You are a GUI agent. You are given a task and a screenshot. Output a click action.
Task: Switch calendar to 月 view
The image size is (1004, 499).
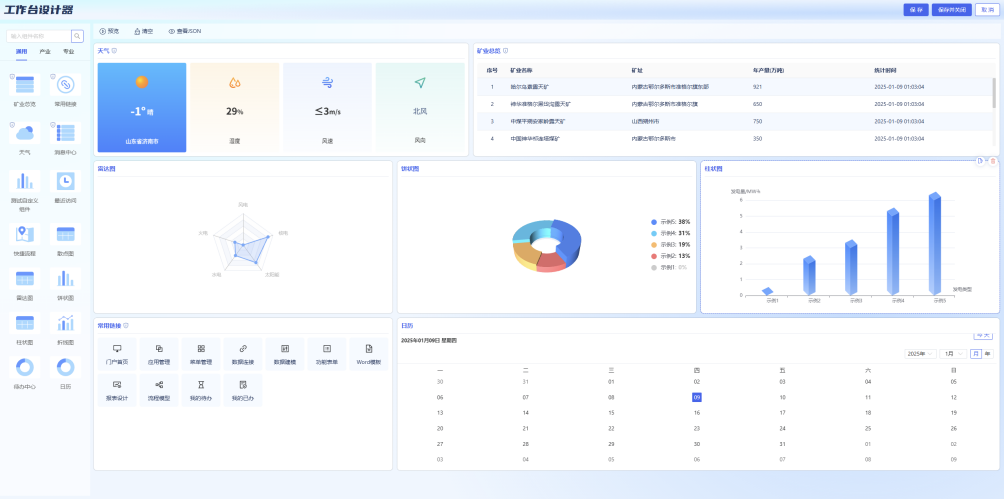[975, 354]
